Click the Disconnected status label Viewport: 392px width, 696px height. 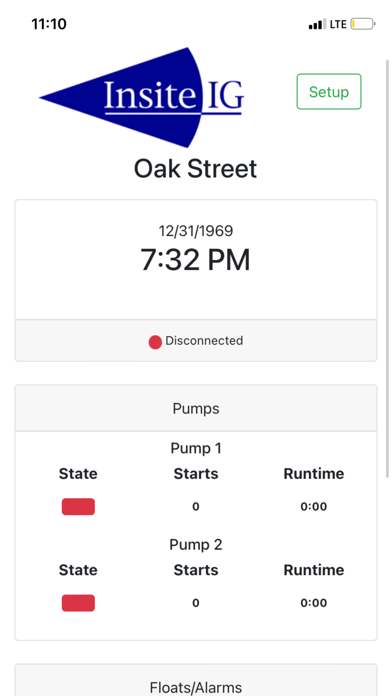[204, 341]
